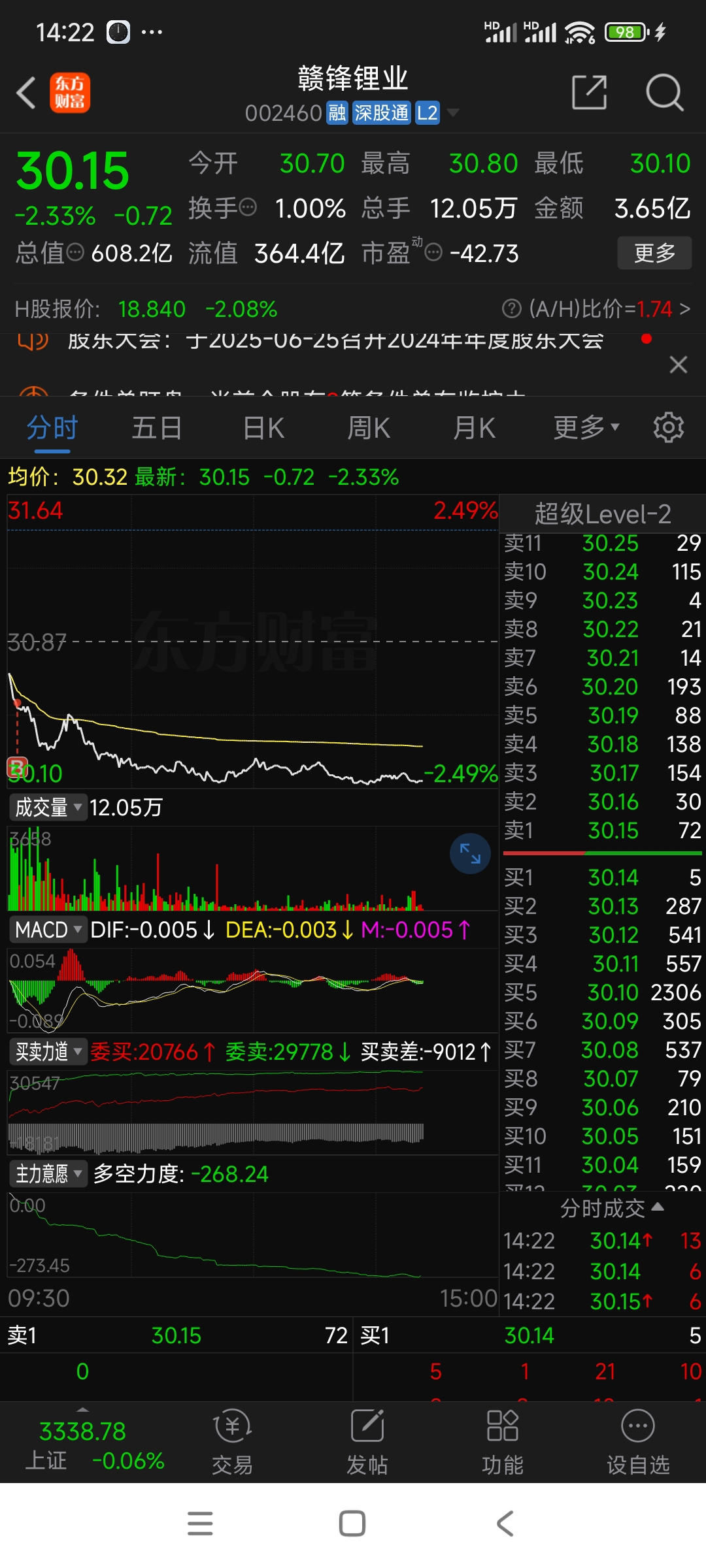
Task: Tap the 市盈 info smiley icon
Action: point(433,252)
